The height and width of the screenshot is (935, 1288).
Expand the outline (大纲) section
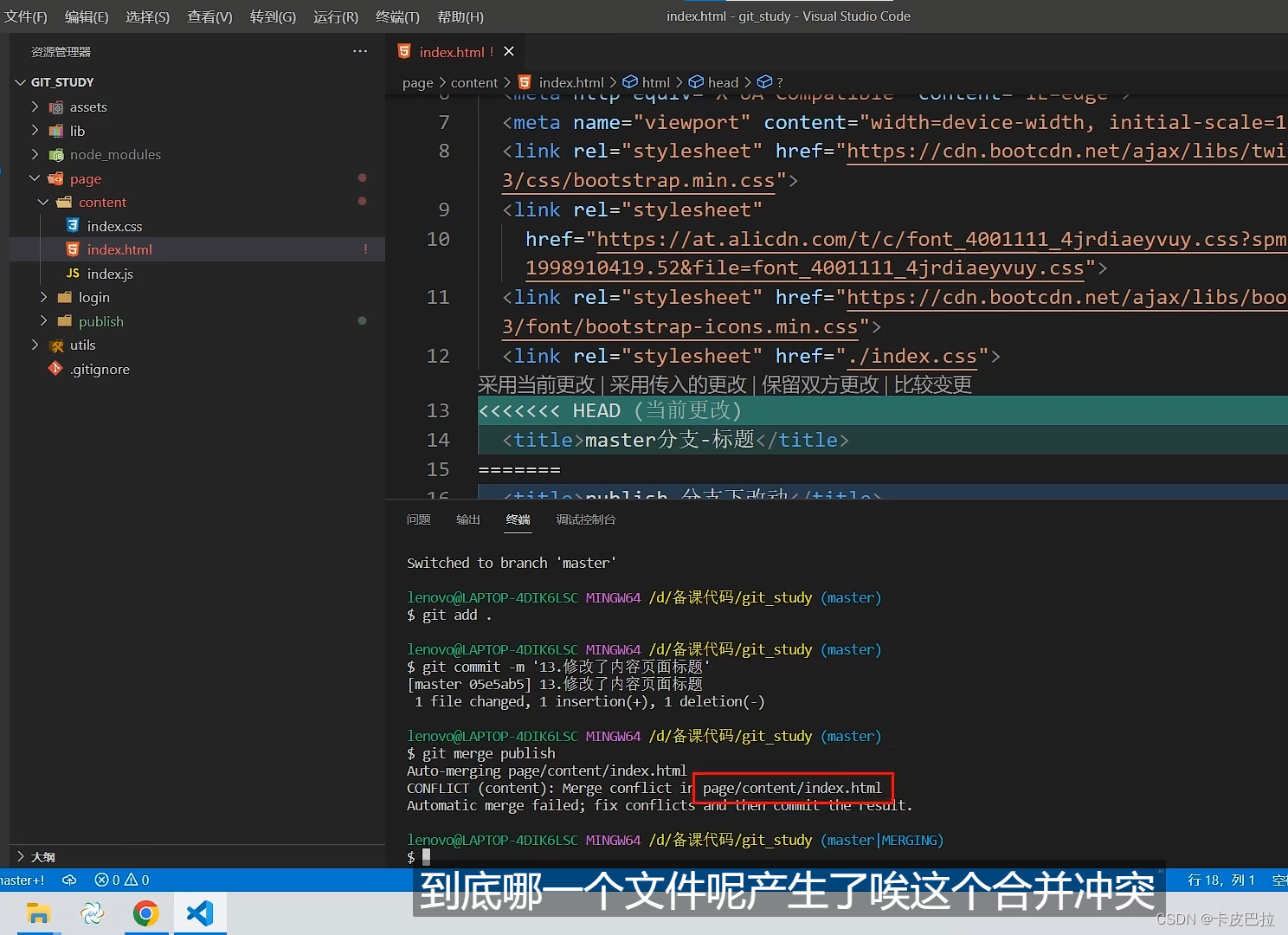click(21, 856)
